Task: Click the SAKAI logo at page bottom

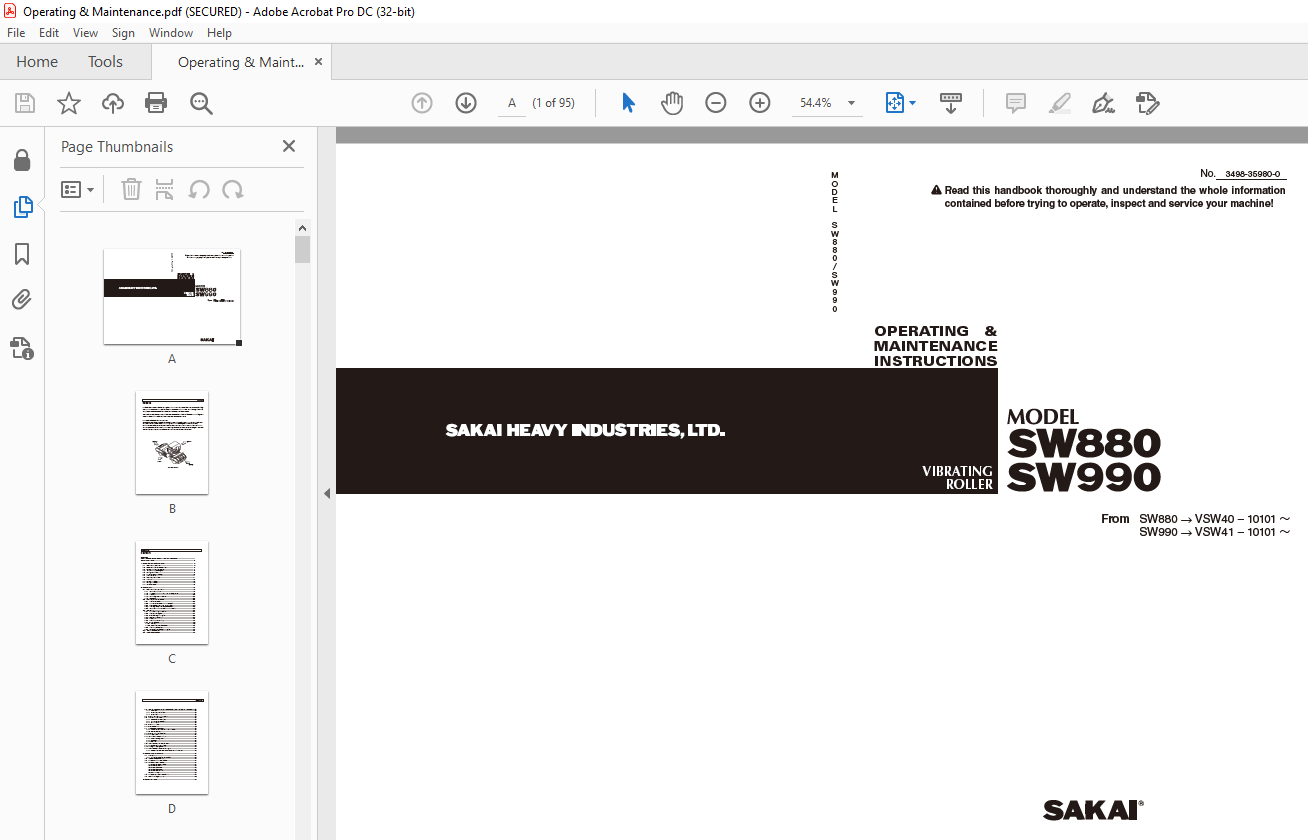Action: pyautogui.click(x=1093, y=810)
